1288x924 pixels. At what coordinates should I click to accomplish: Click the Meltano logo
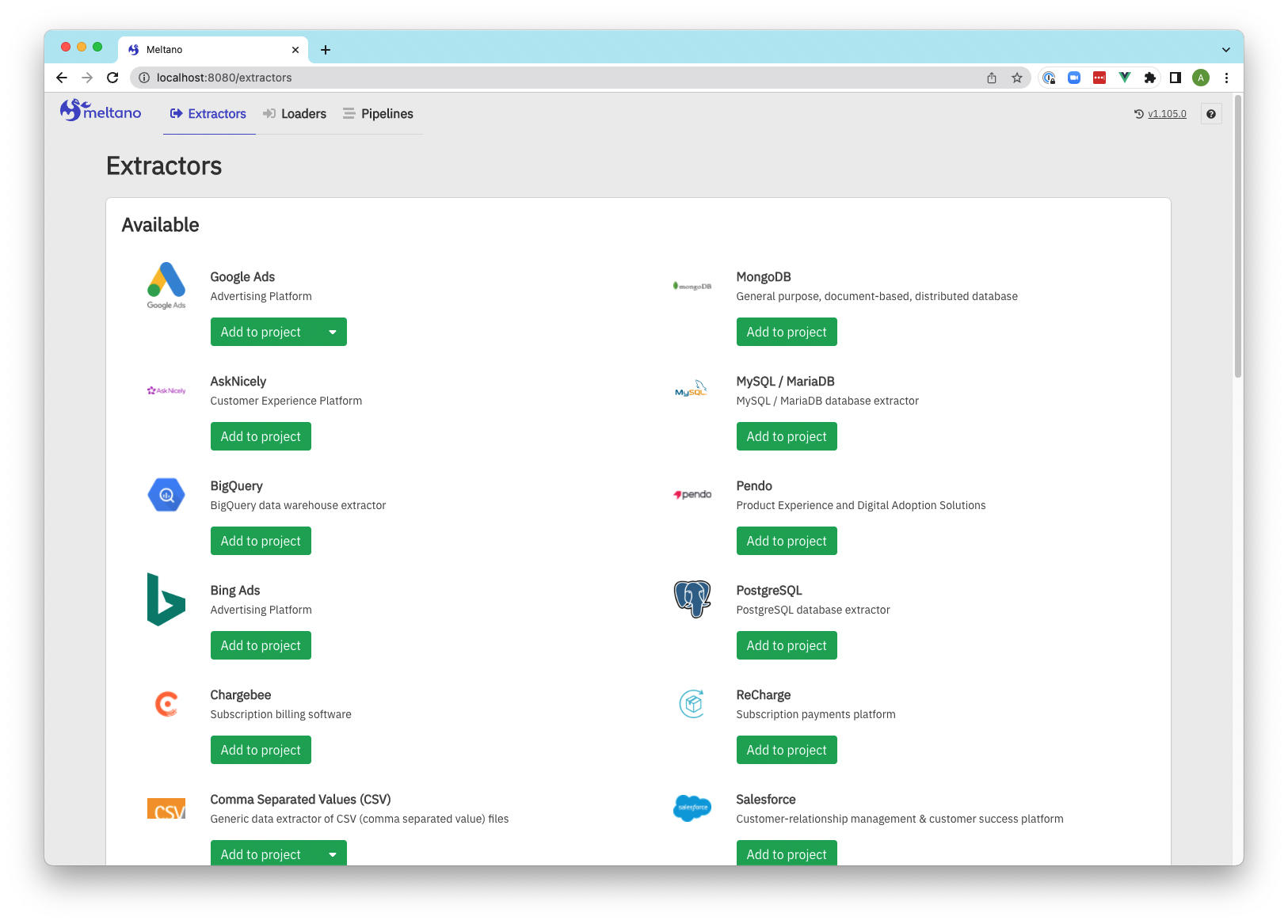[101, 111]
